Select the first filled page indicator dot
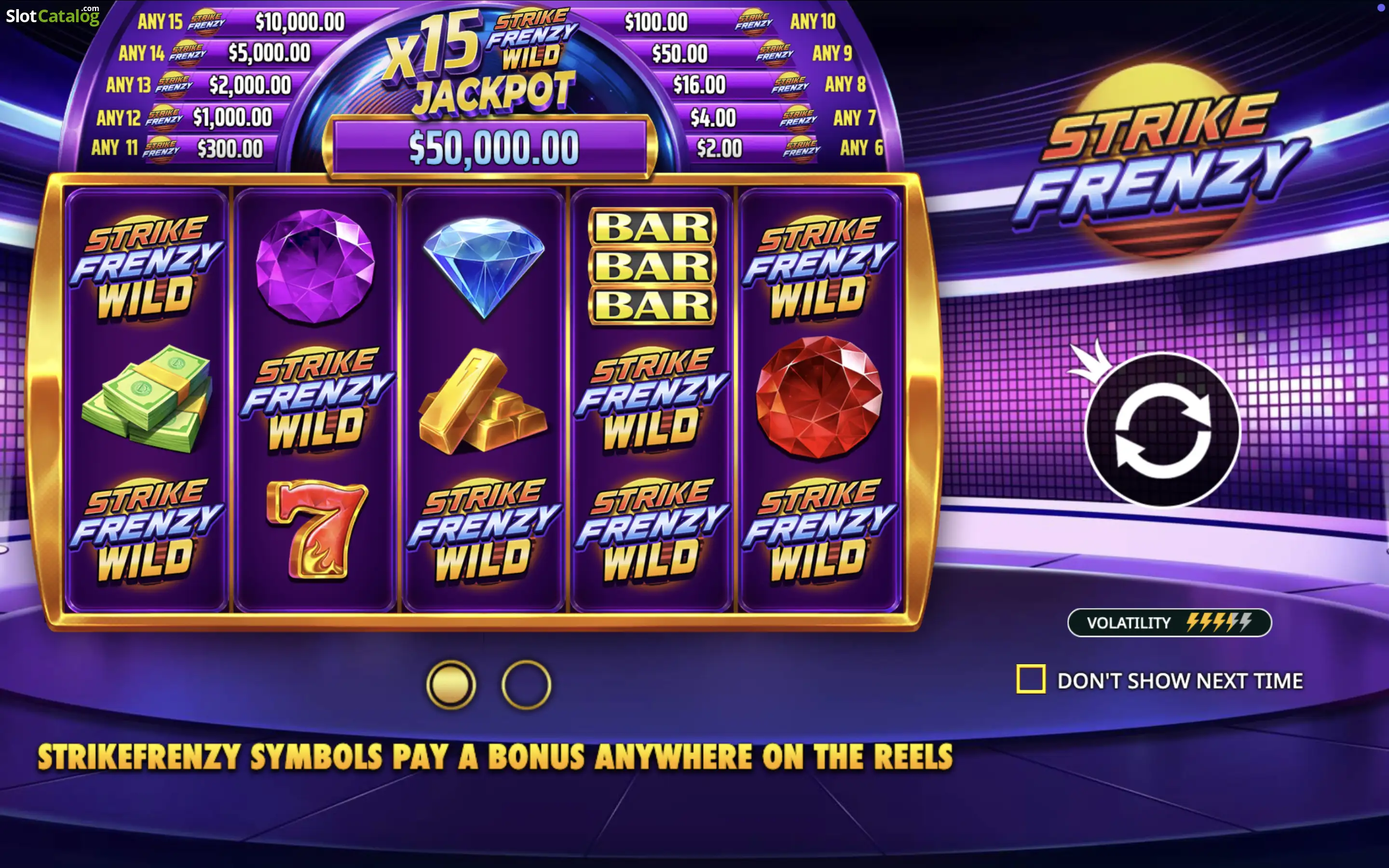 tap(451, 684)
